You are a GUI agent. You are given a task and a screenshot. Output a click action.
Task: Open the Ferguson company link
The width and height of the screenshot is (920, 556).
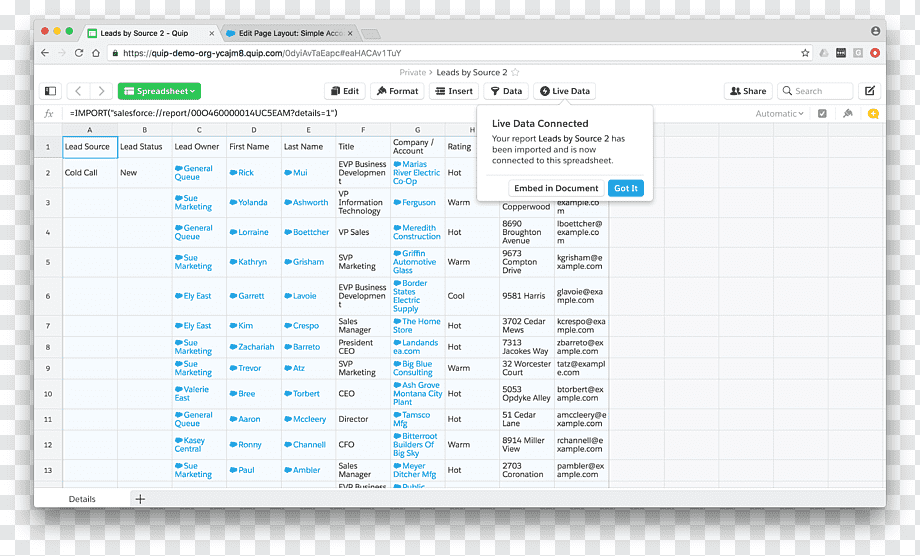click(414, 202)
